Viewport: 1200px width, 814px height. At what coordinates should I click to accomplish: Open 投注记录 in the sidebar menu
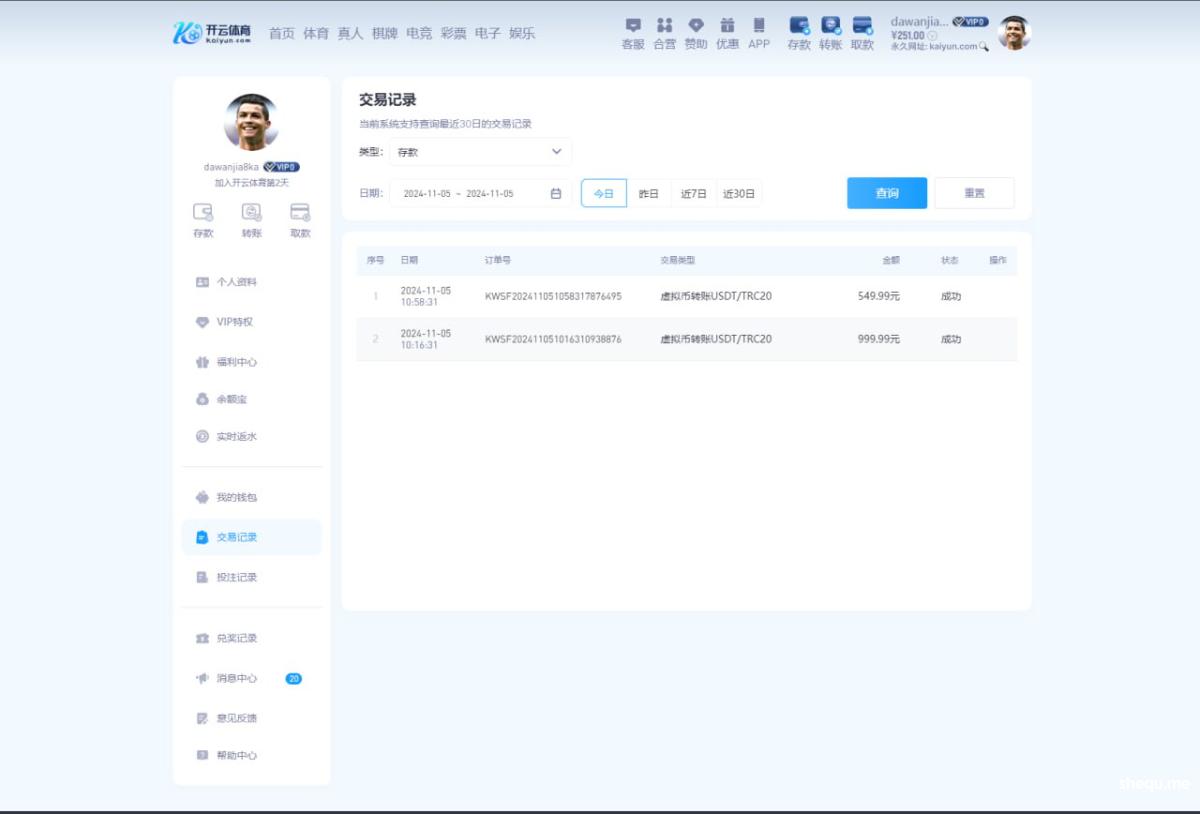236,577
